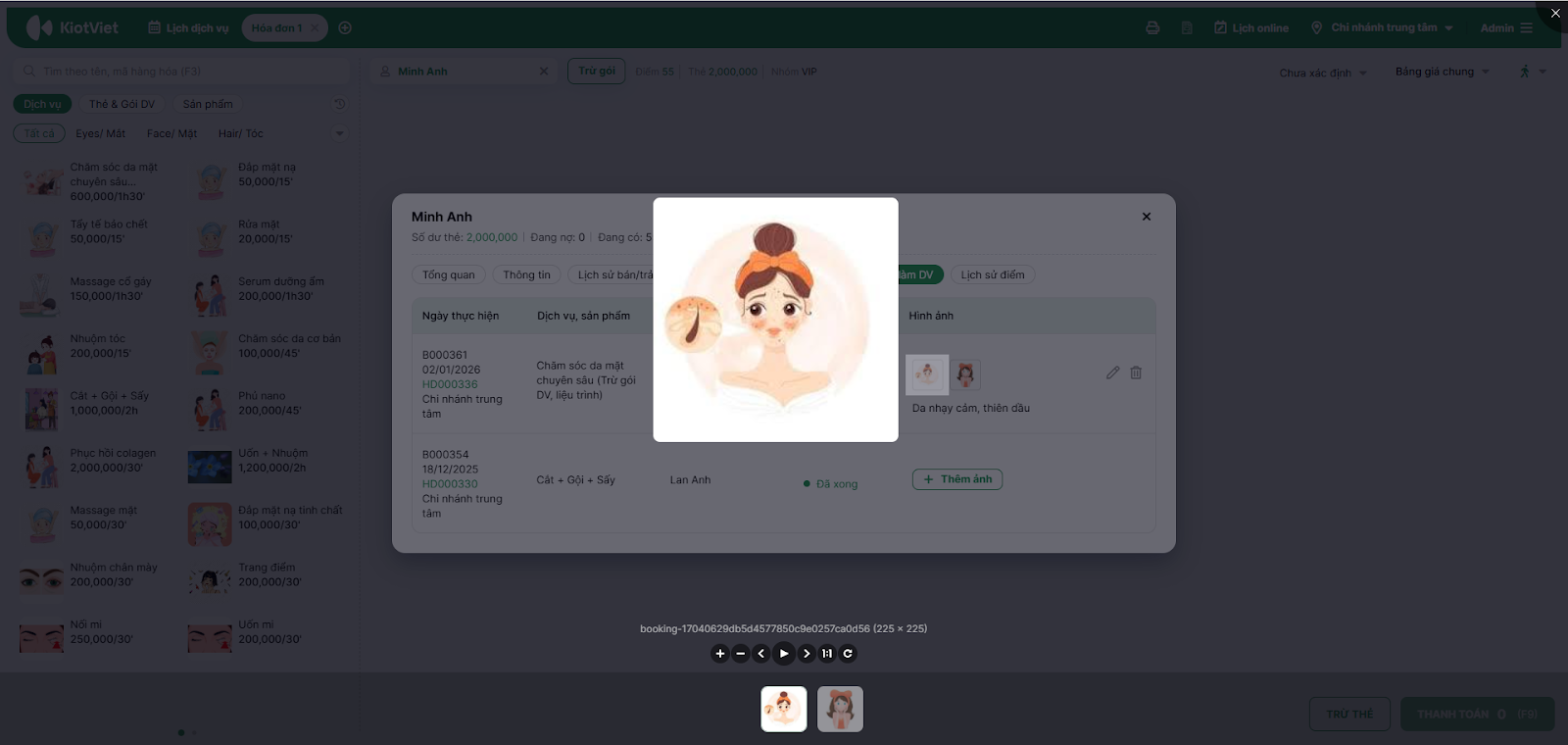Image resolution: width=1568 pixels, height=745 pixels.
Task: Open the Tổng quan tab in the dialog
Action: click(x=449, y=275)
